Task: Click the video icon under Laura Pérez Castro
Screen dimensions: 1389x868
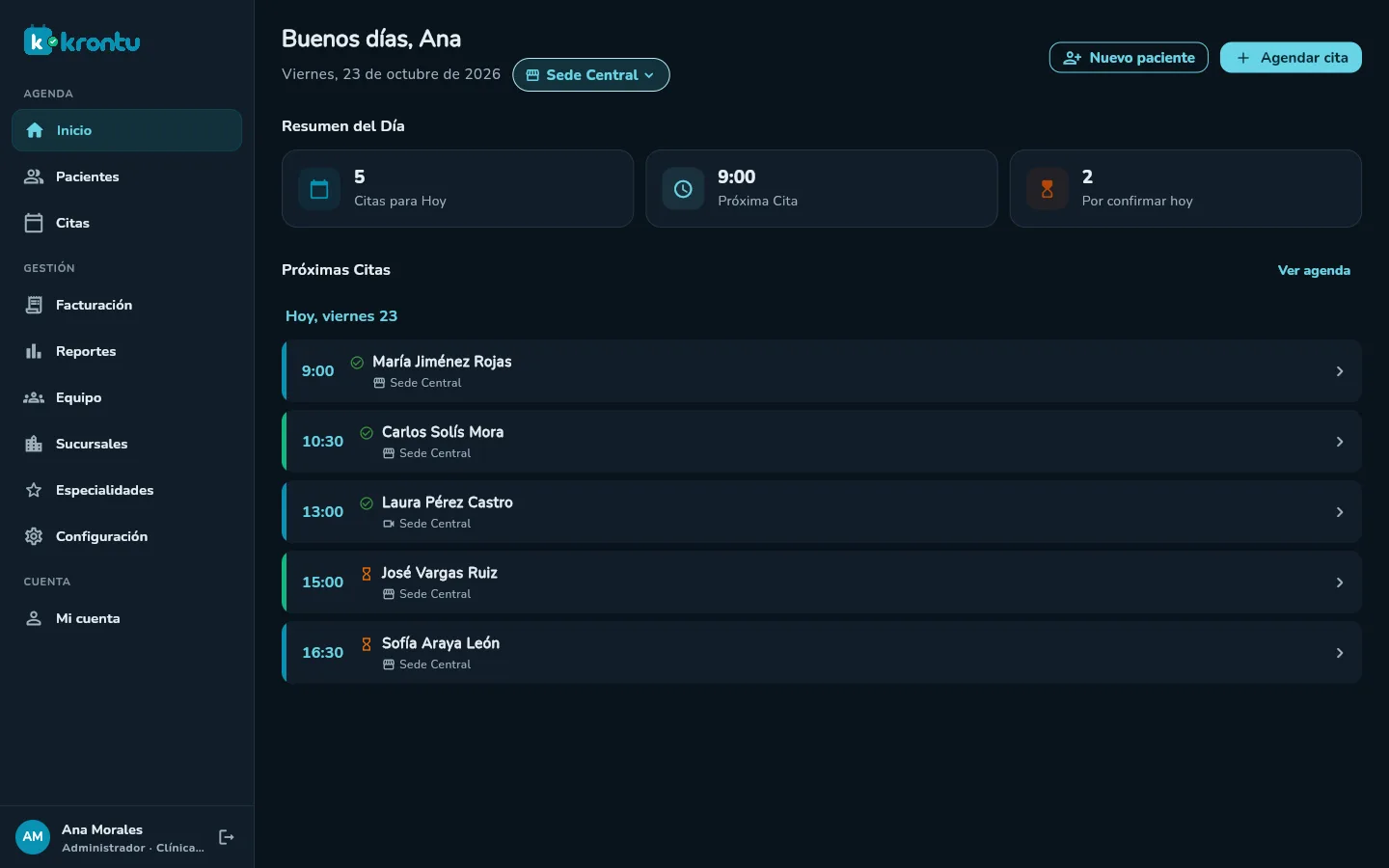Action: click(389, 524)
